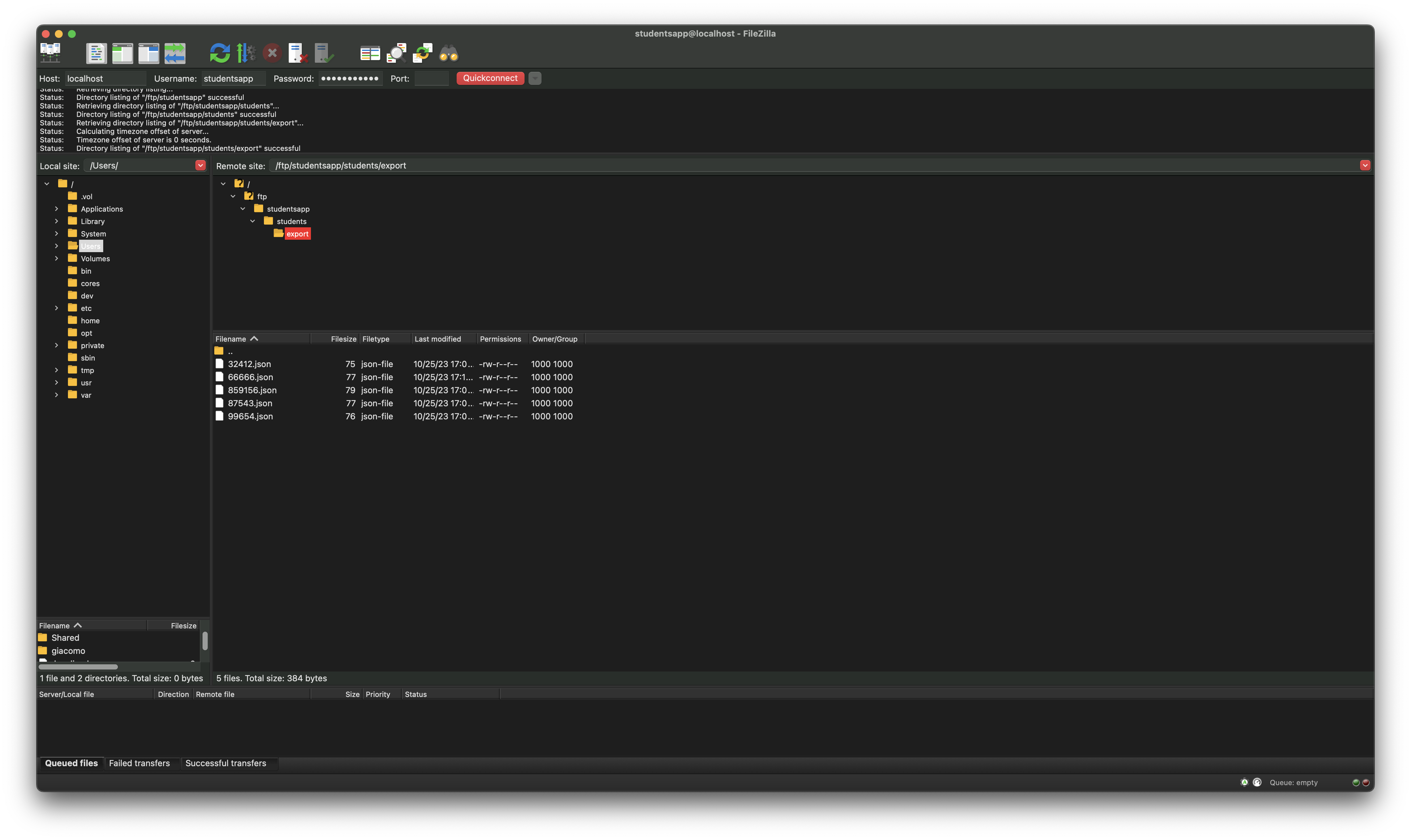Click the speed limits icon in the status bar
The image size is (1411, 840).
(1257, 782)
